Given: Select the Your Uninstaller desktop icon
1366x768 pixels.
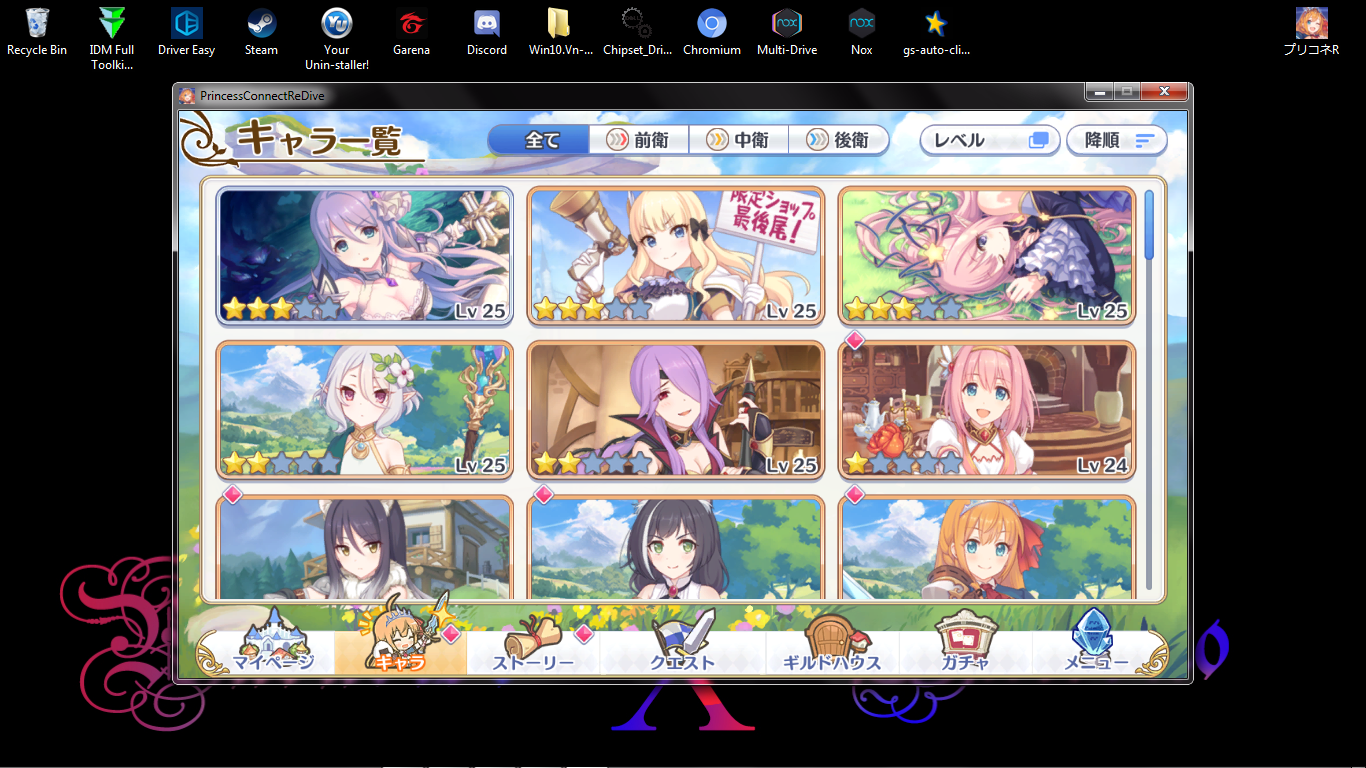Looking at the screenshot, I should click(x=337, y=39).
